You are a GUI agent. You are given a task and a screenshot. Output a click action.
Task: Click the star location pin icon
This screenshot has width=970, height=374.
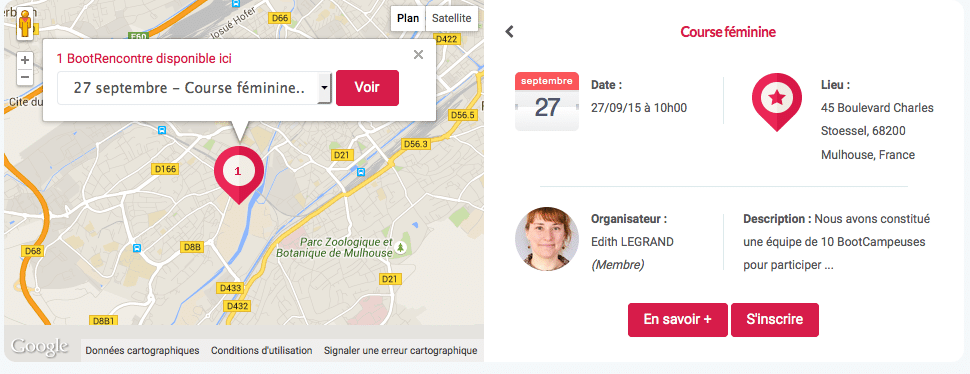click(x=777, y=102)
